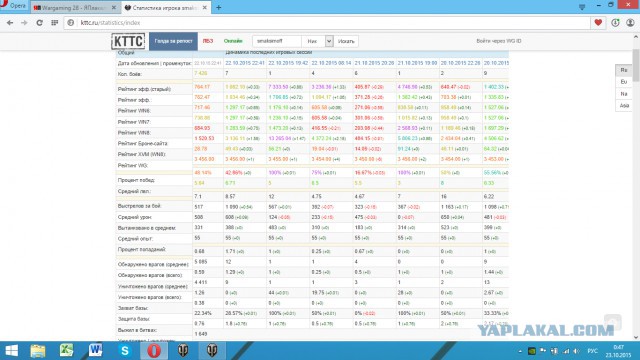The height and width of the screenshot is (360, 640).
Task: Click scrollbar down arrow at bottom
Action: coord(636,338)
